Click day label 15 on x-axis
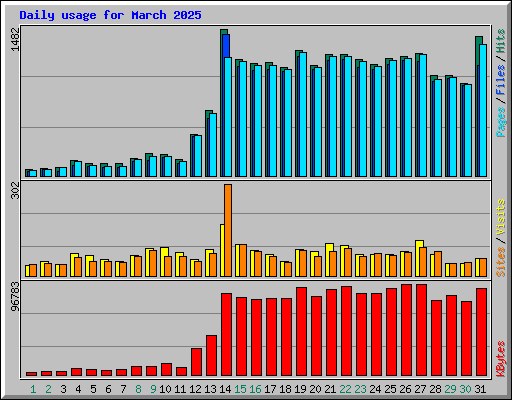 click(240, 389)
